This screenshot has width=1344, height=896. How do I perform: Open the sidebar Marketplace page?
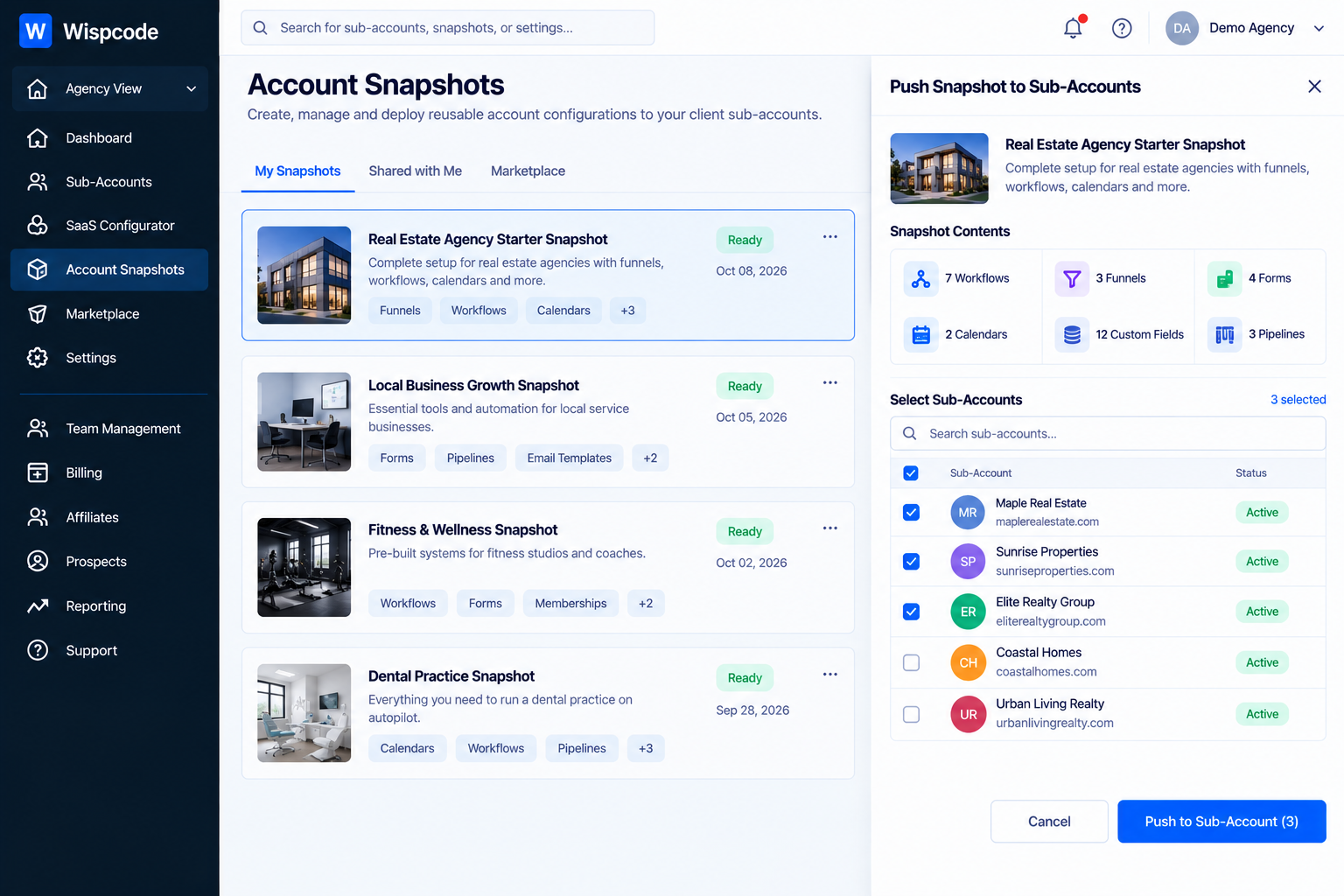(109, 314)
